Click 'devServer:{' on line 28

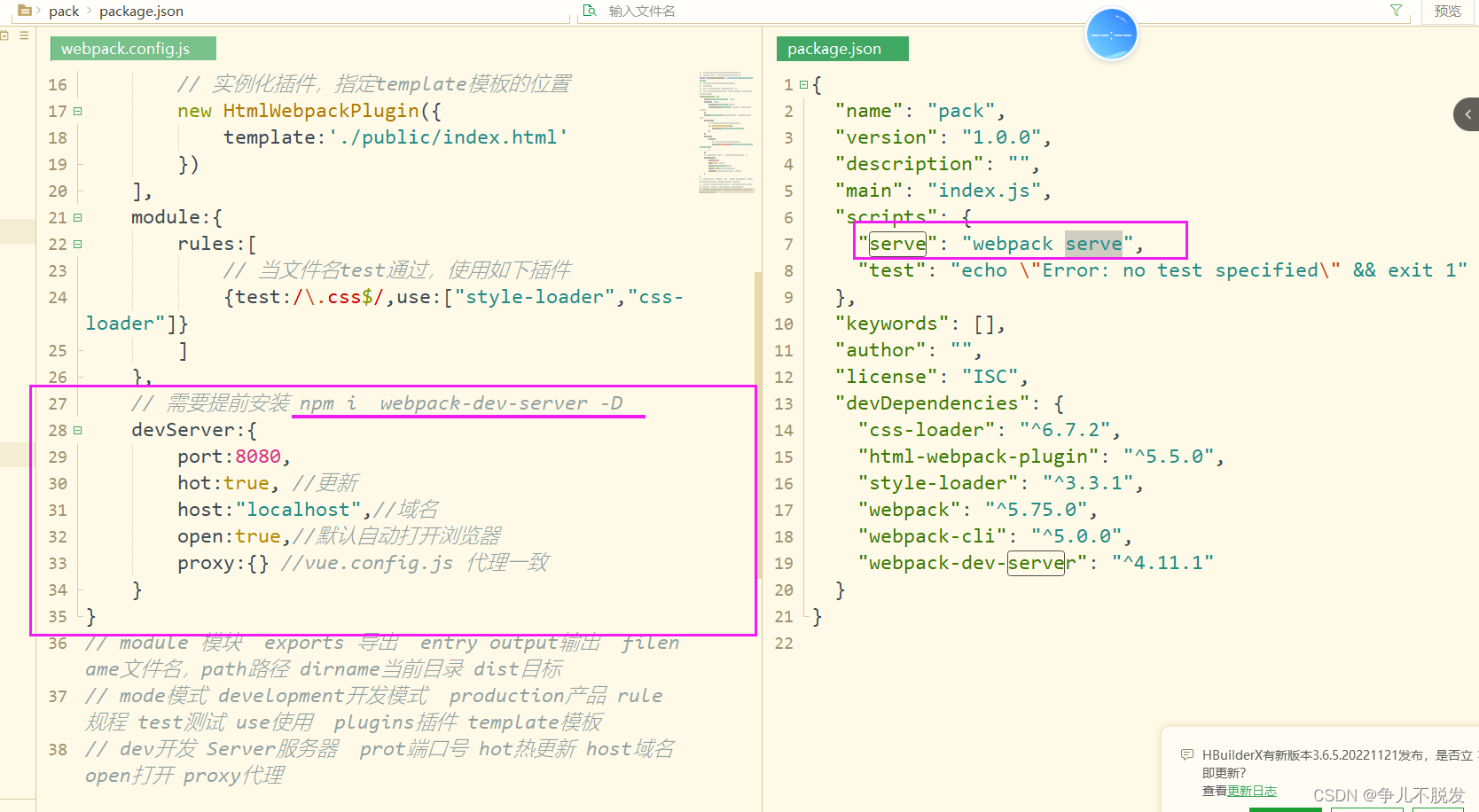194,430
